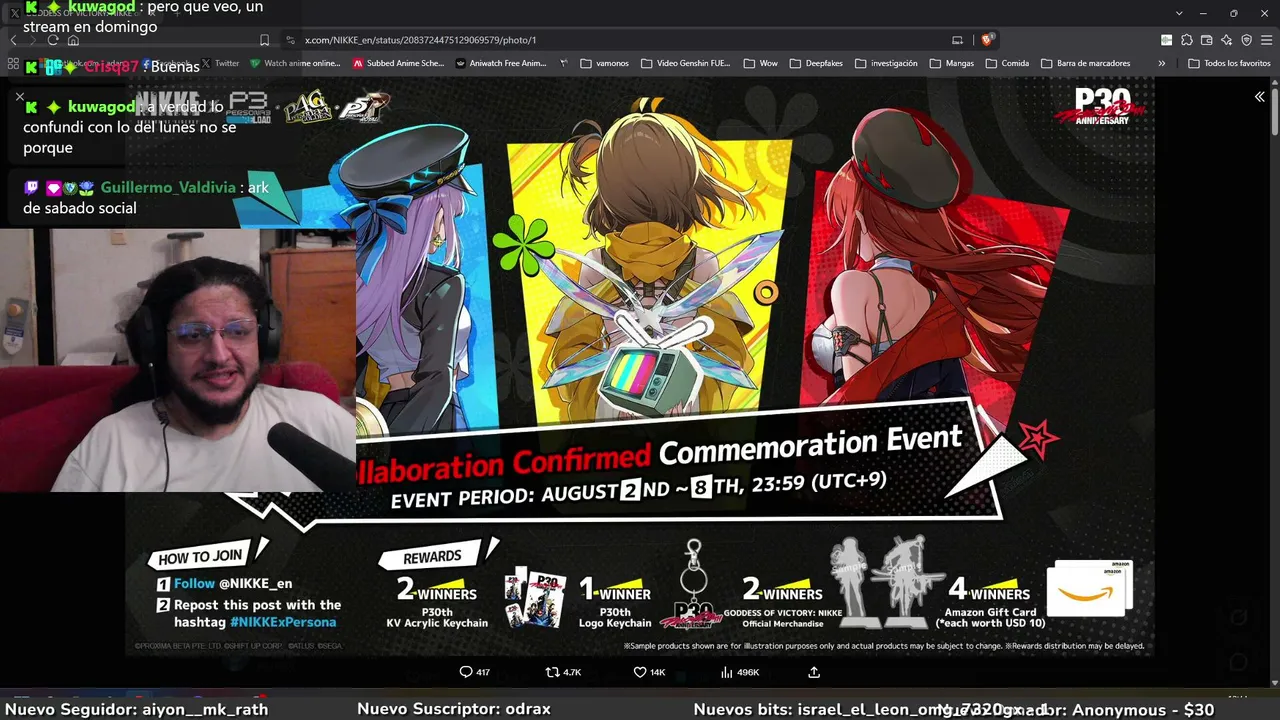Click the 'Nuevo Suscriptor: odrax' ticker text

coord(454,709)
